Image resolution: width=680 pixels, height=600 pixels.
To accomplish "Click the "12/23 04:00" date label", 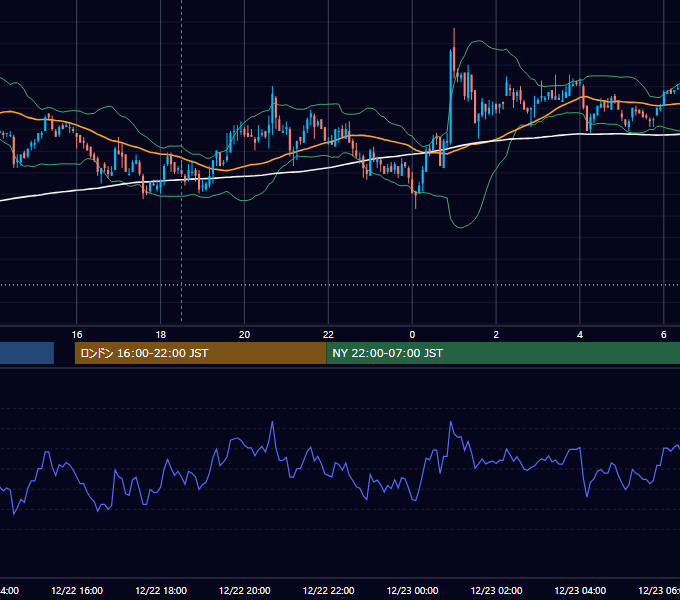I will point(580,590).
